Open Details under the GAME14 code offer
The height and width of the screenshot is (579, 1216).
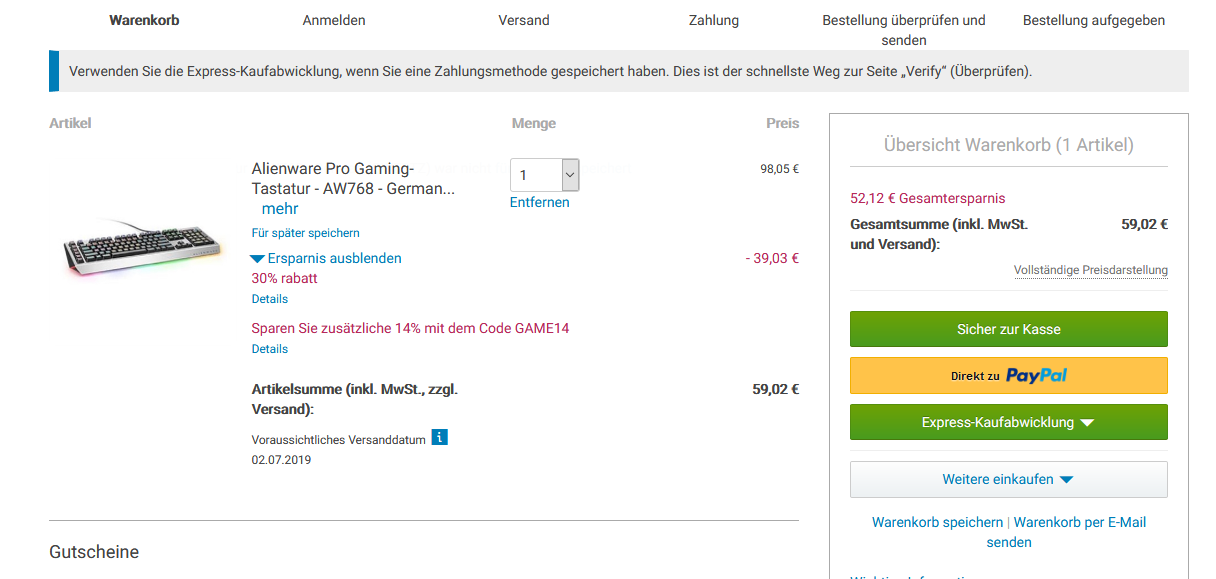click(269, 349)
